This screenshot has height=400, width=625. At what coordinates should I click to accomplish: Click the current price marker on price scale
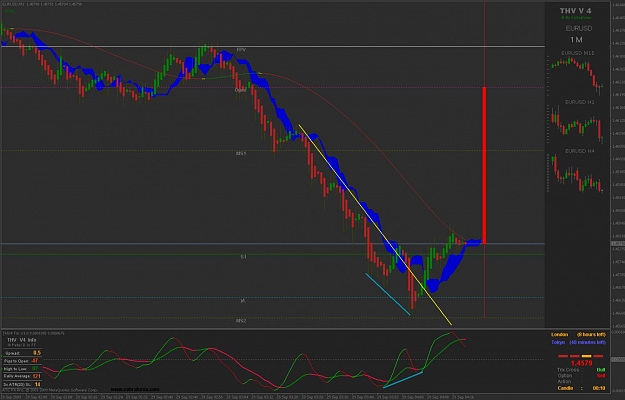pyautogui.click(x=617, y=243)
